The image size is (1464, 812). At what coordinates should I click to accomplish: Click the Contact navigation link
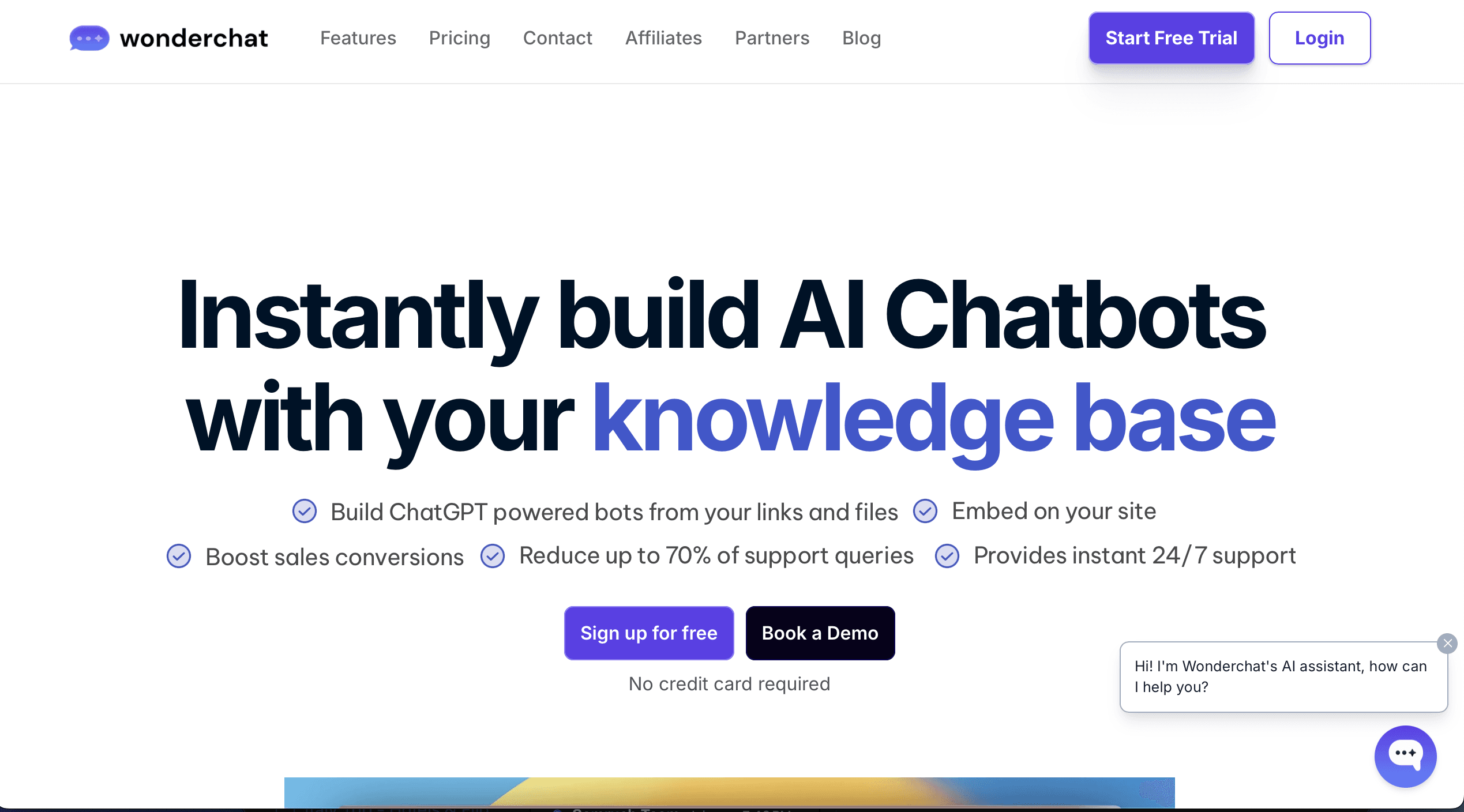pyautogui.click(x=557, y=38)
